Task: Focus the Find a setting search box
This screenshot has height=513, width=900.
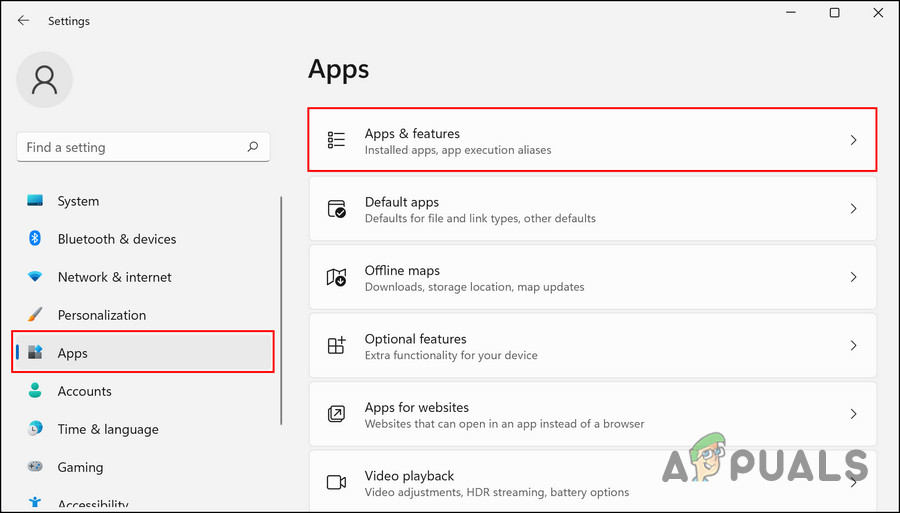Action: (143, 147)
